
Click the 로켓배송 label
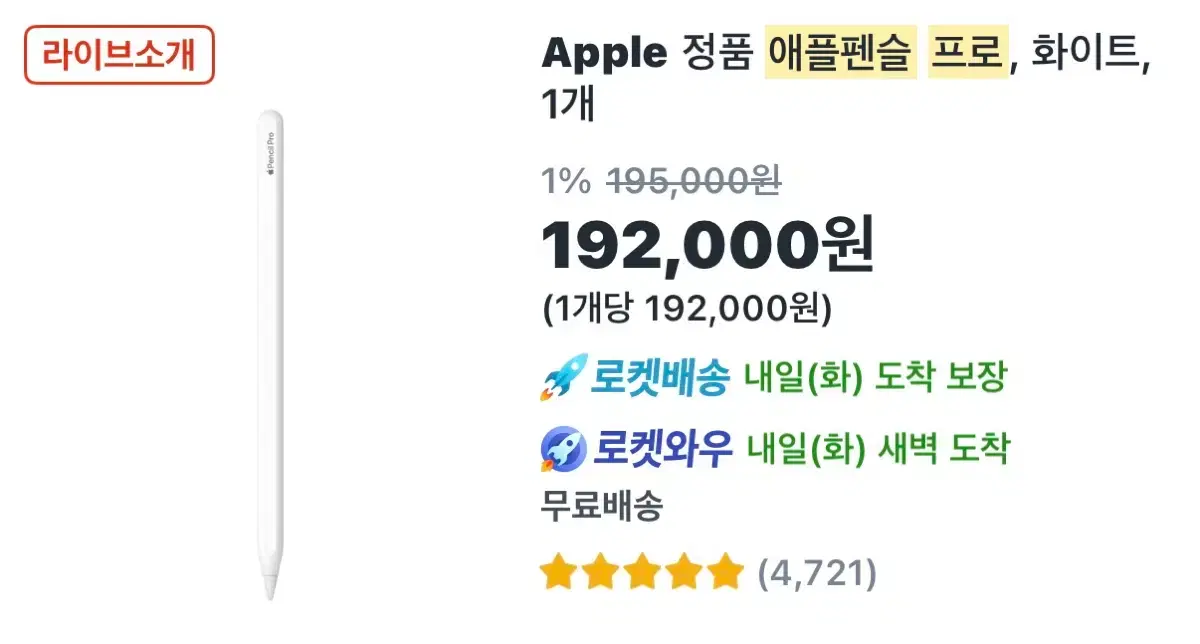click(661, 378)
